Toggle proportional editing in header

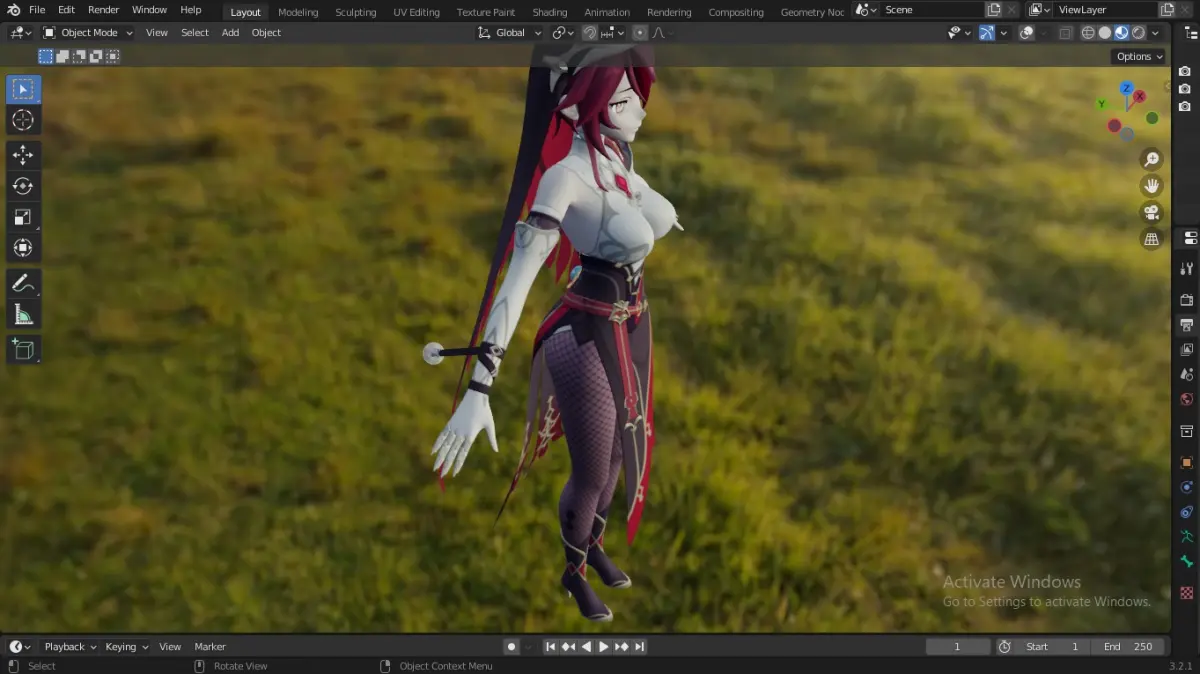(x=640, y=32)
